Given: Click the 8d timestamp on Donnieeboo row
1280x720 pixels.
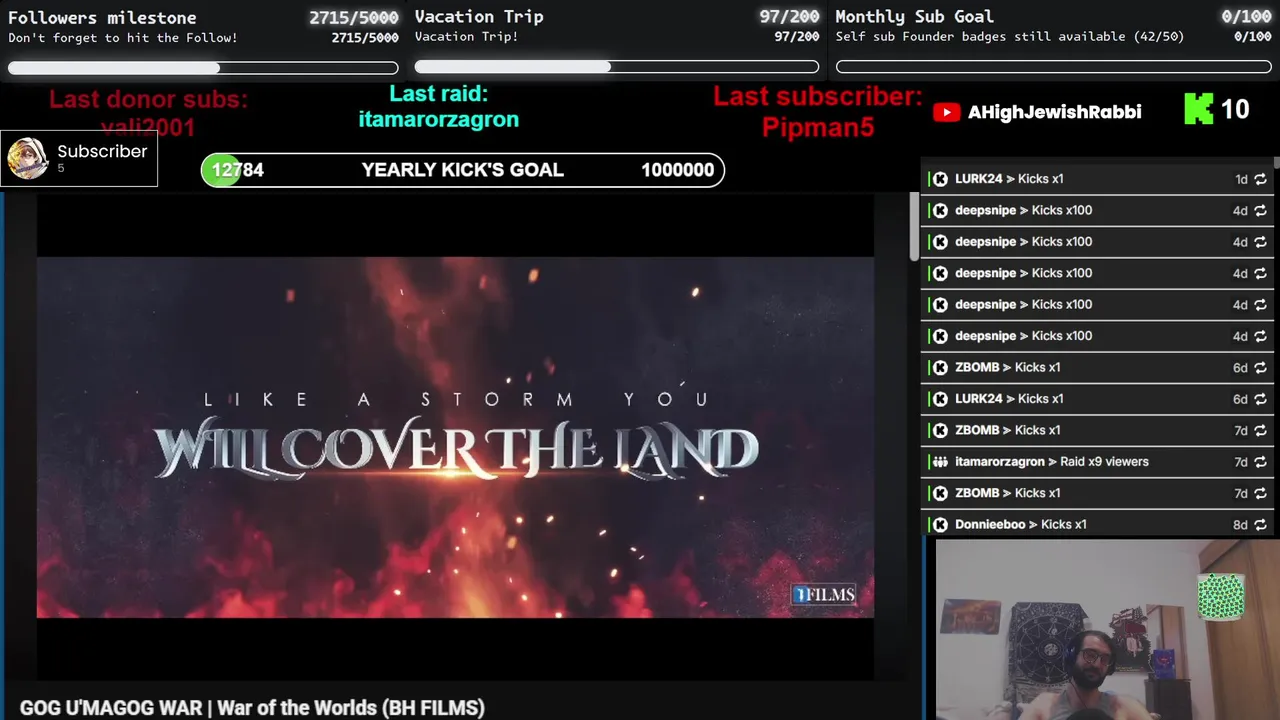Looking at the screenshot, I should (x=1240, y=525).
